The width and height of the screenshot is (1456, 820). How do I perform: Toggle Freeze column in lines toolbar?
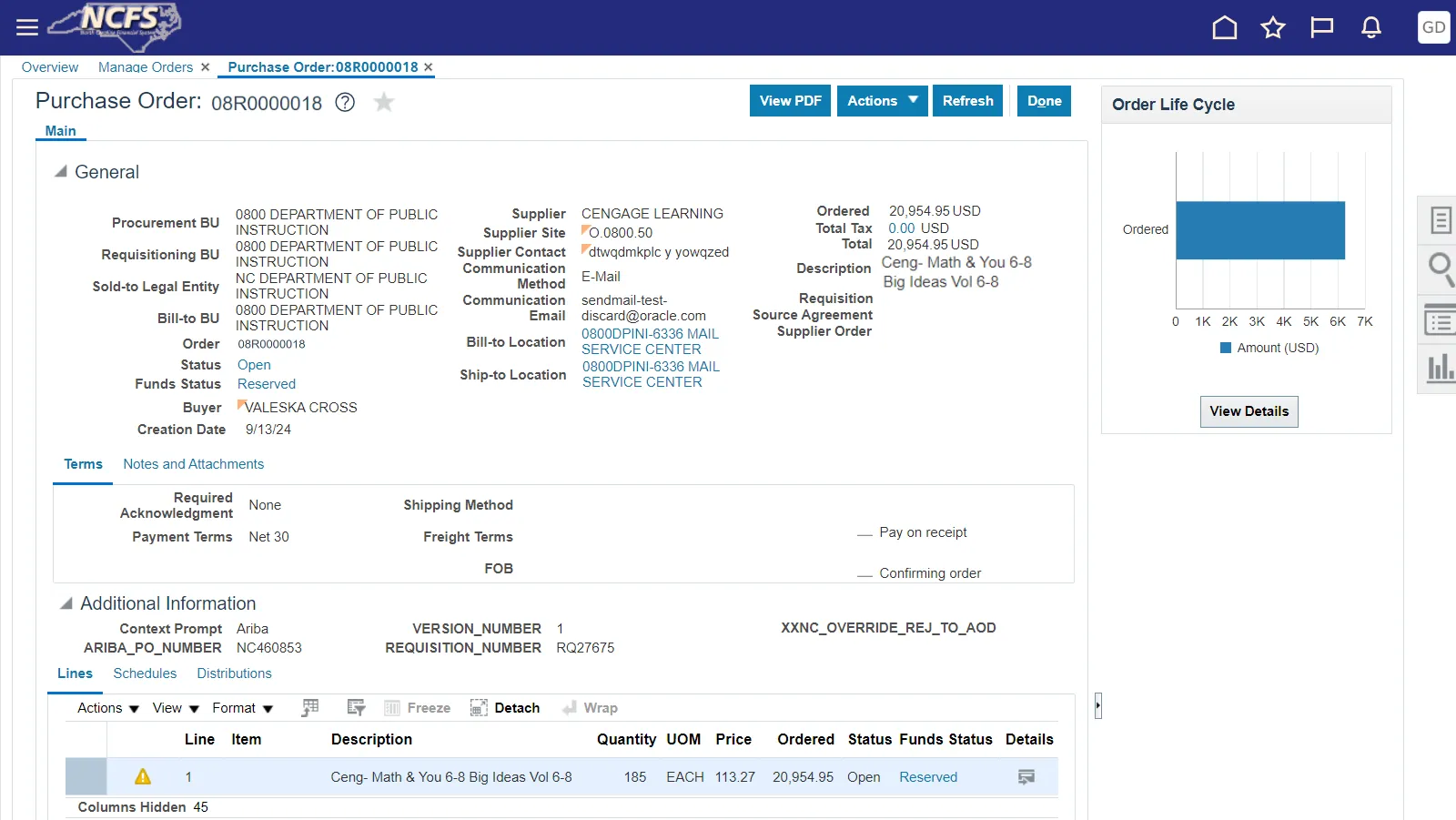click(418, 708)
